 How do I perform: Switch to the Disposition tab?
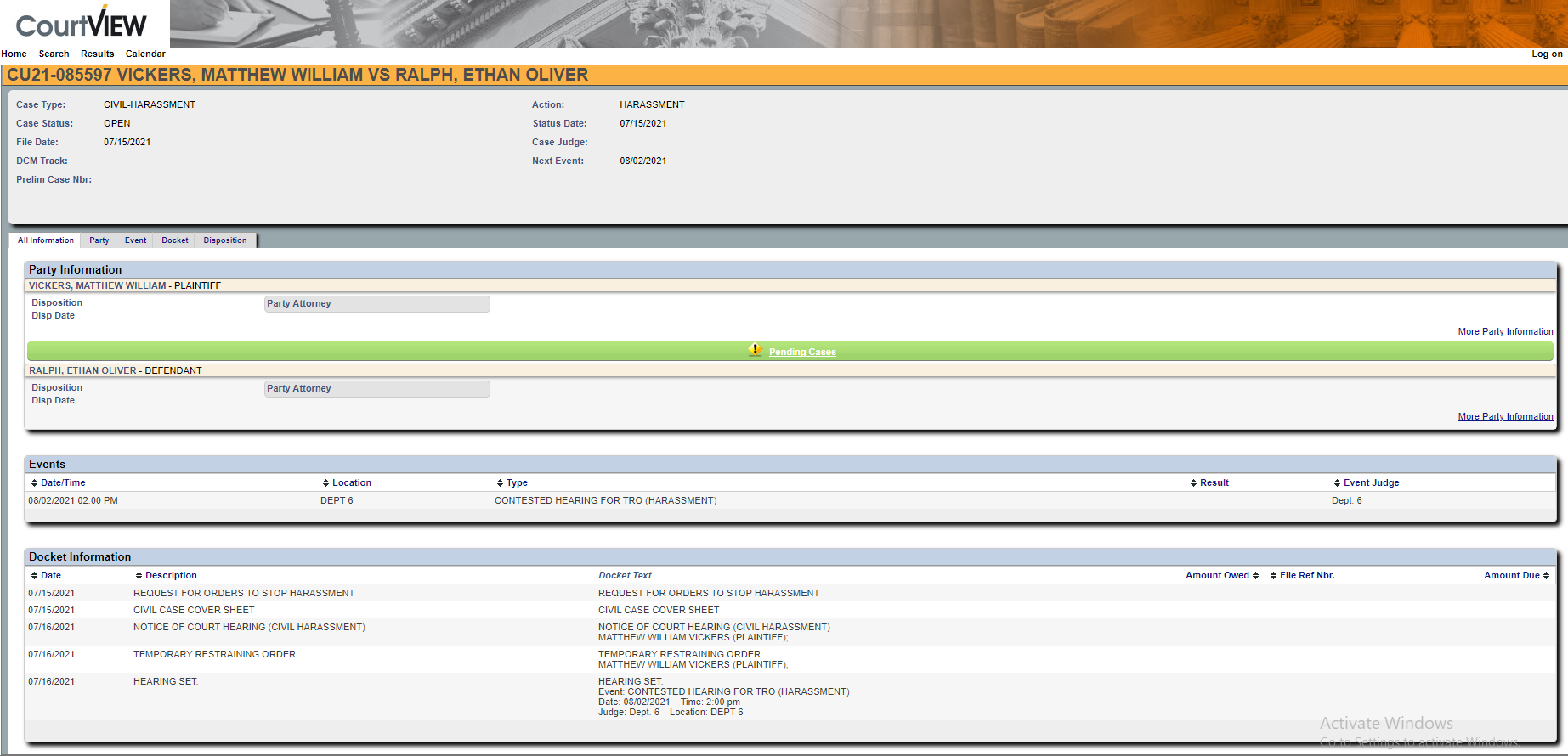[225, 240]
